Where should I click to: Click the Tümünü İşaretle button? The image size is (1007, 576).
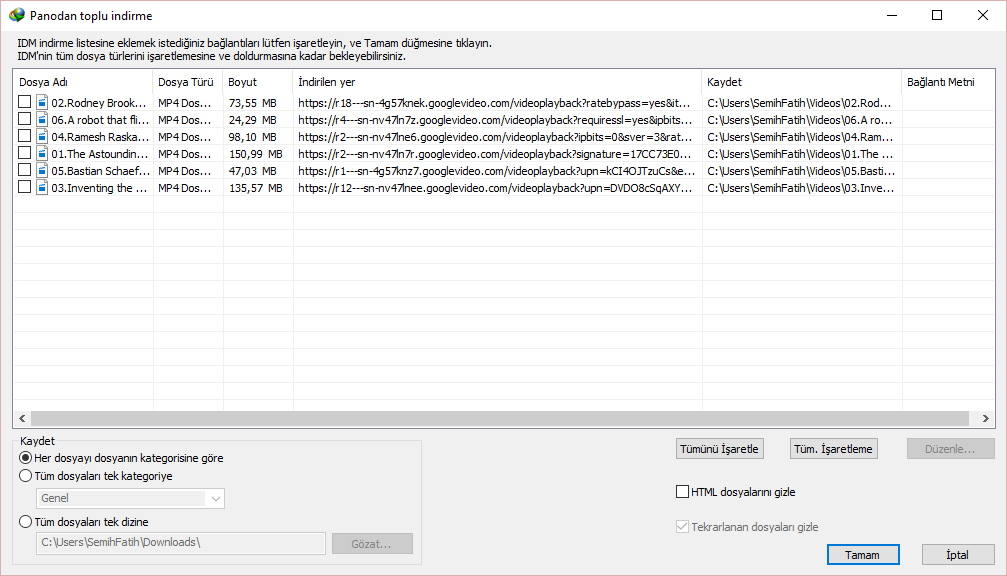click(720, 449)
